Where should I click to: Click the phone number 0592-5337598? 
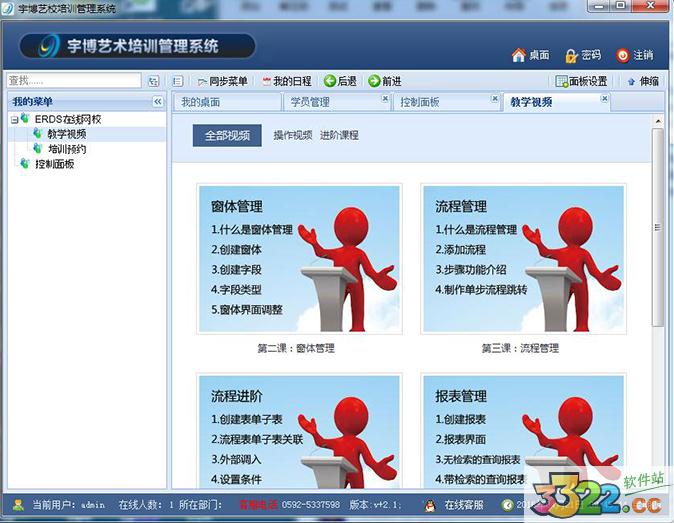click(x=311, y=505)
